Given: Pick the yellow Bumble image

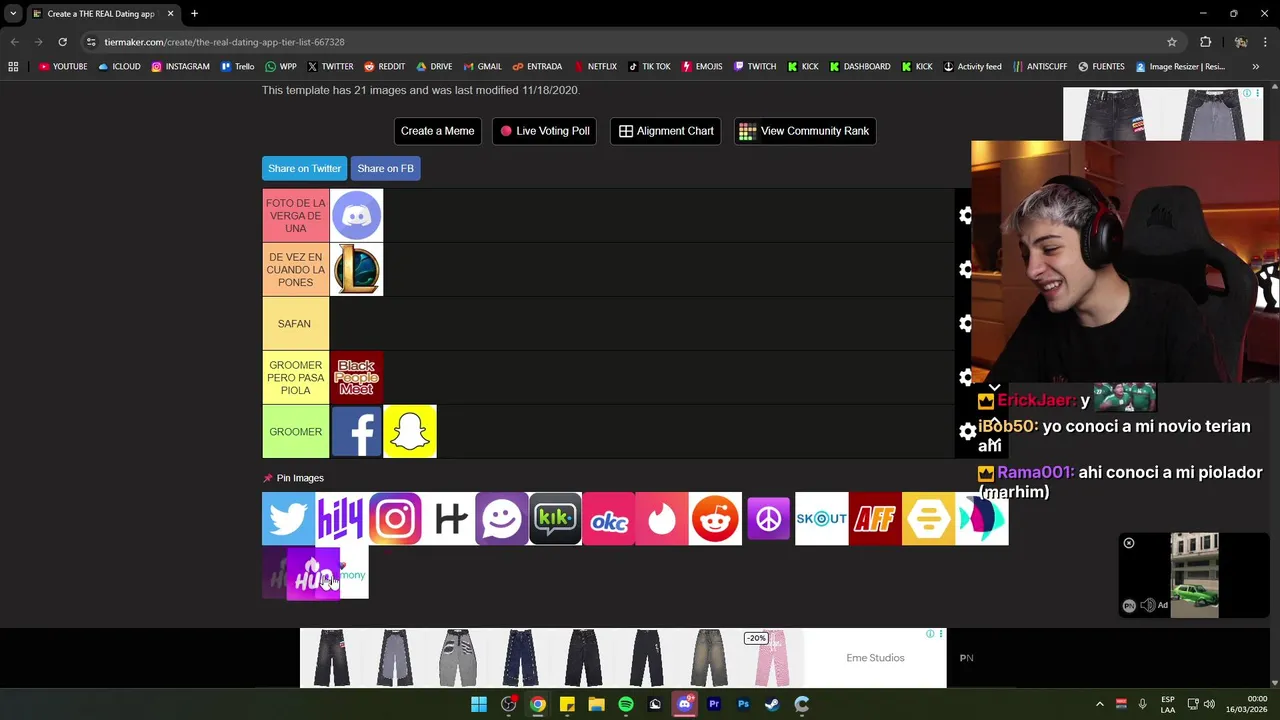Looking at the screenshot, I should pos(928,518).
